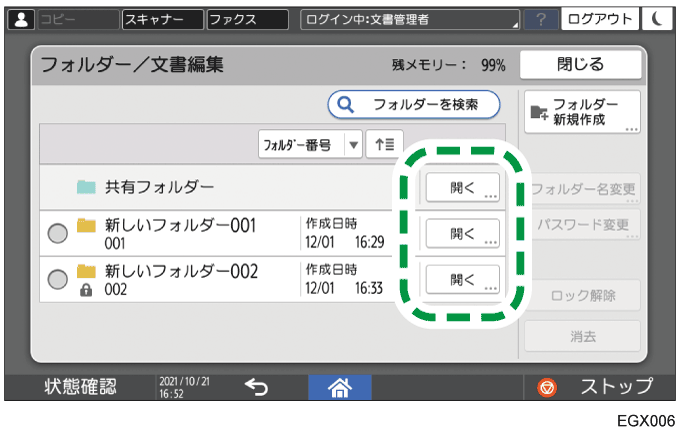The width and height of the screenshot is (679, 431).
Task: Switch to the Fax (ファクス) function
Action: [248, 19]
